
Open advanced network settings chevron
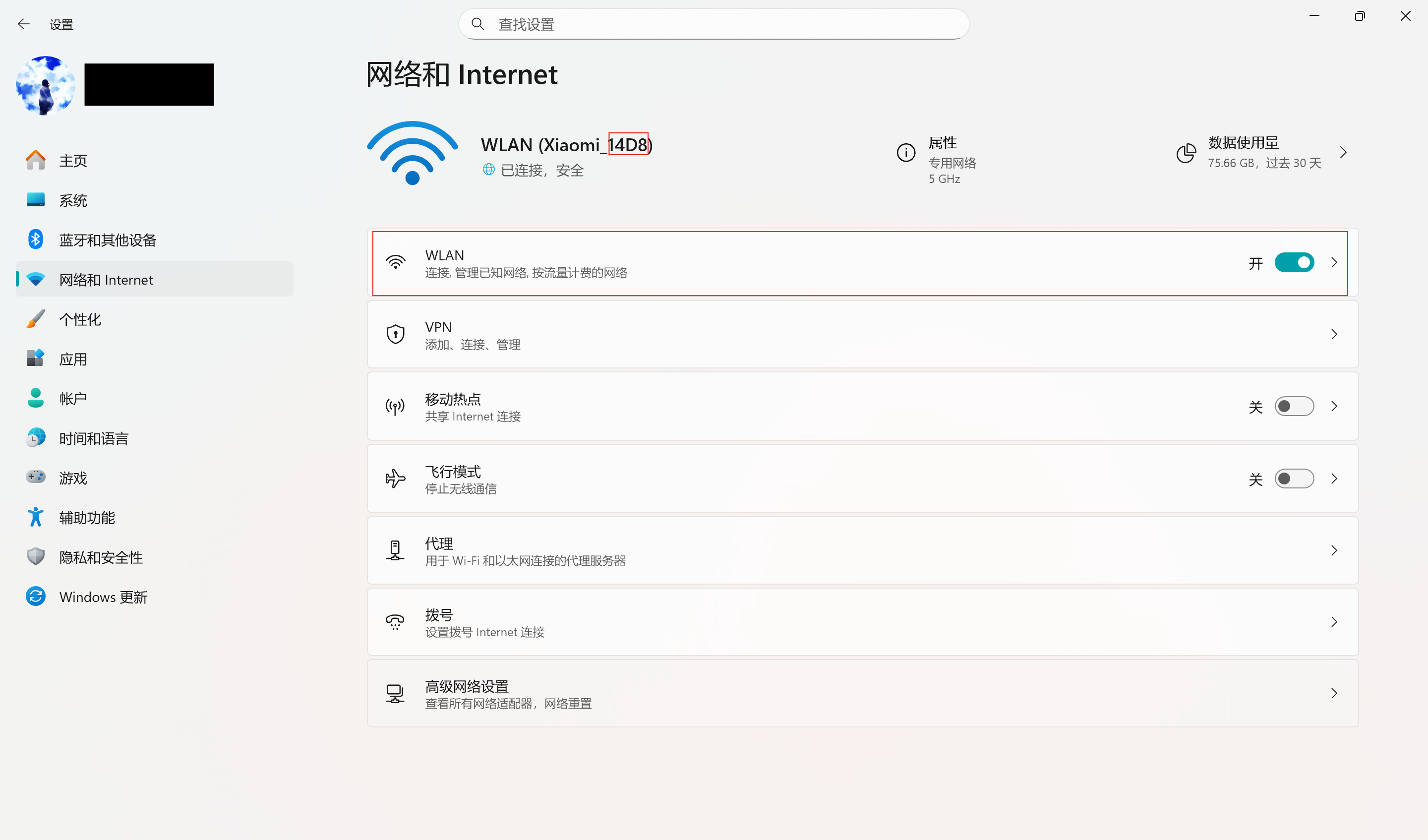pyautogui.click(x=1334, y=693)
